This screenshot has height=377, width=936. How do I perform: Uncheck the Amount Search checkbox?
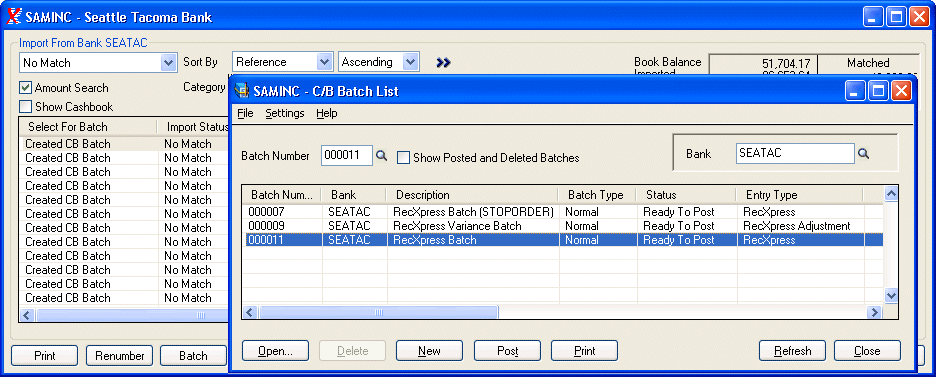(25, 88)
